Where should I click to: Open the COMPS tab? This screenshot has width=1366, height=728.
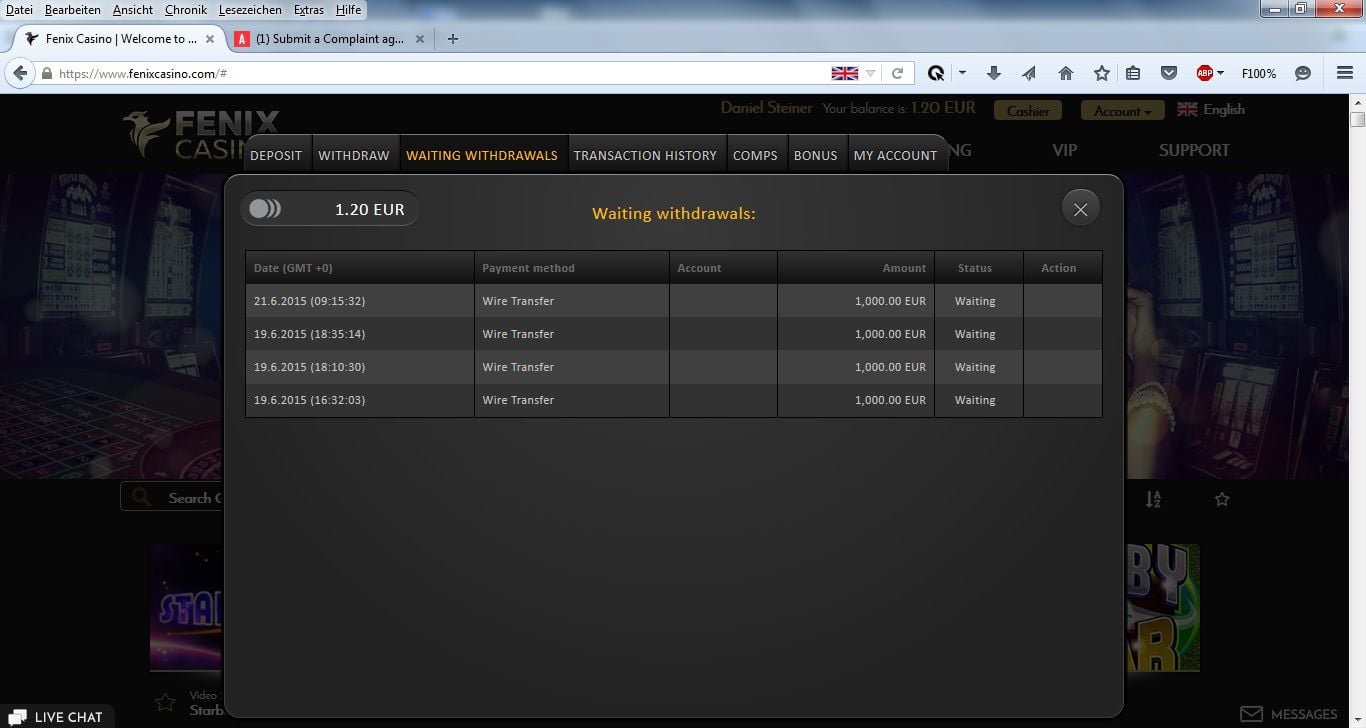[755, 155]
